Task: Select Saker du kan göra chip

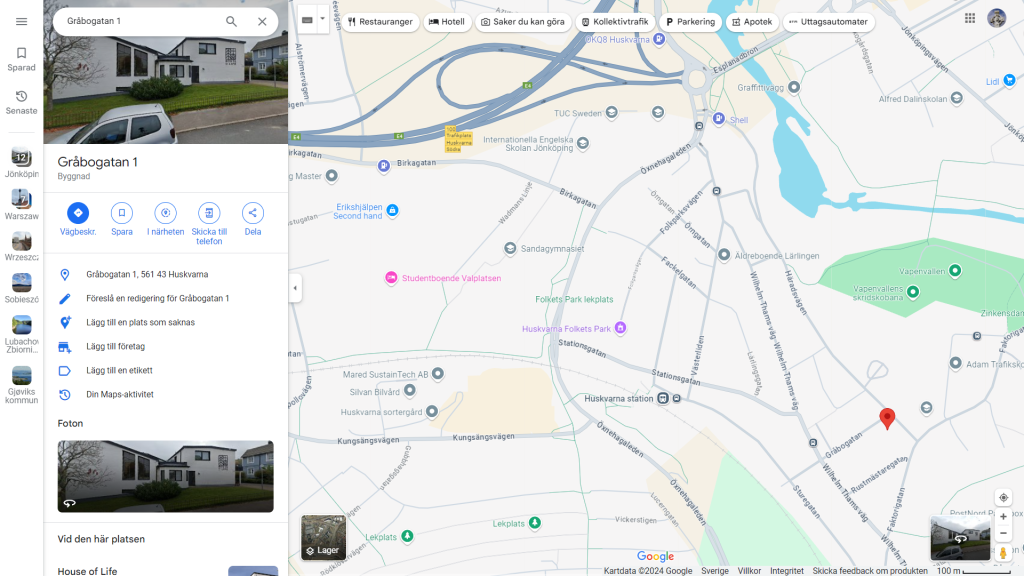Action: click(x=523, y=22)
